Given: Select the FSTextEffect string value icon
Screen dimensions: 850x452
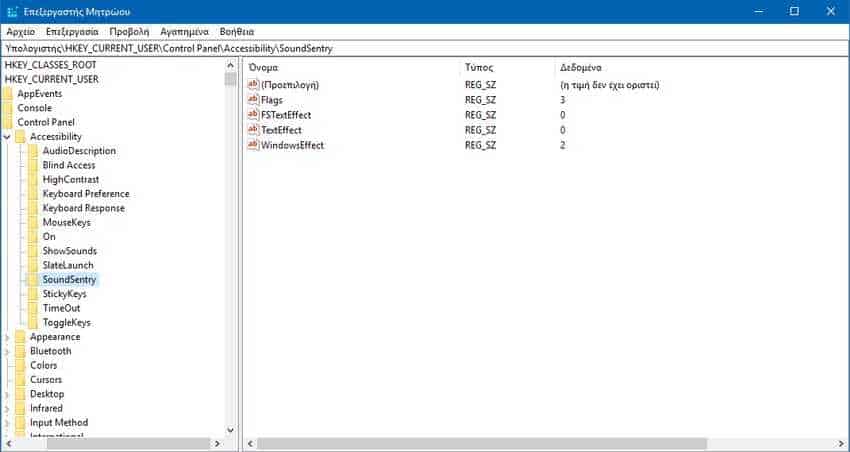Looking at the screenshot, I should (253, 115).
